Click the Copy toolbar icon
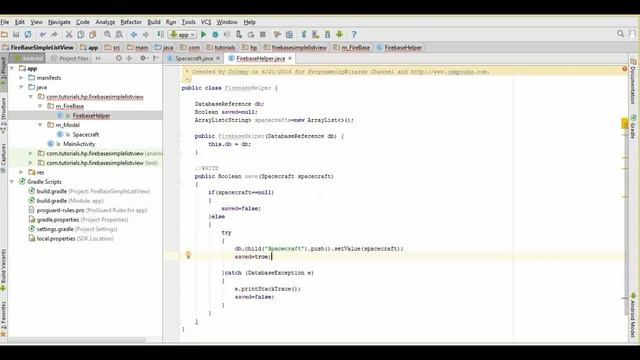This screenshot has height=360, width=640. 81,35
